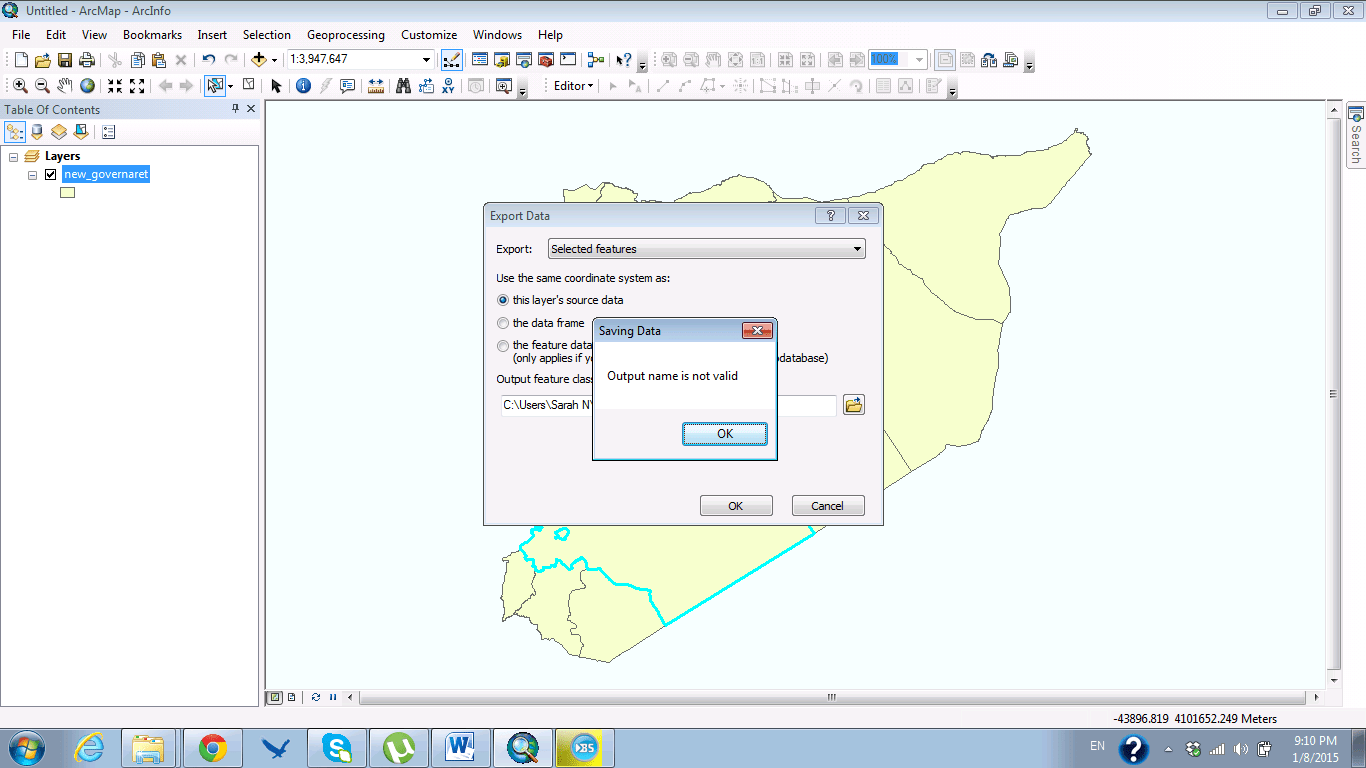The image size is (1366, 768).
Task: Open Skype from the taskbar
Action: 338,748
